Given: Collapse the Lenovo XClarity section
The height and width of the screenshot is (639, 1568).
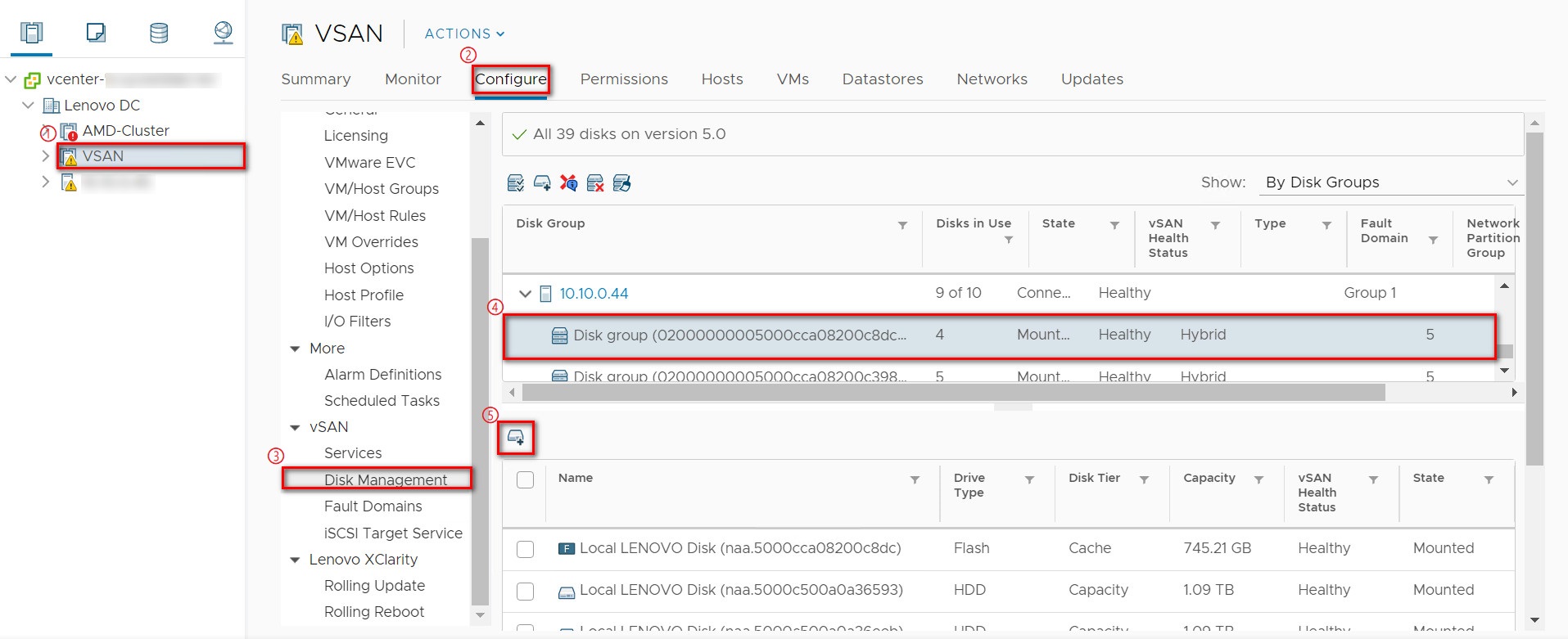Looking at the screenshot, I should point(296,560).
